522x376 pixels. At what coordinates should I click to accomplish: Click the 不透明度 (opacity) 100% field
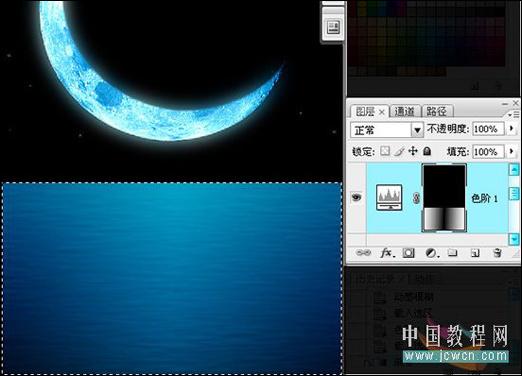pos(488,129)
